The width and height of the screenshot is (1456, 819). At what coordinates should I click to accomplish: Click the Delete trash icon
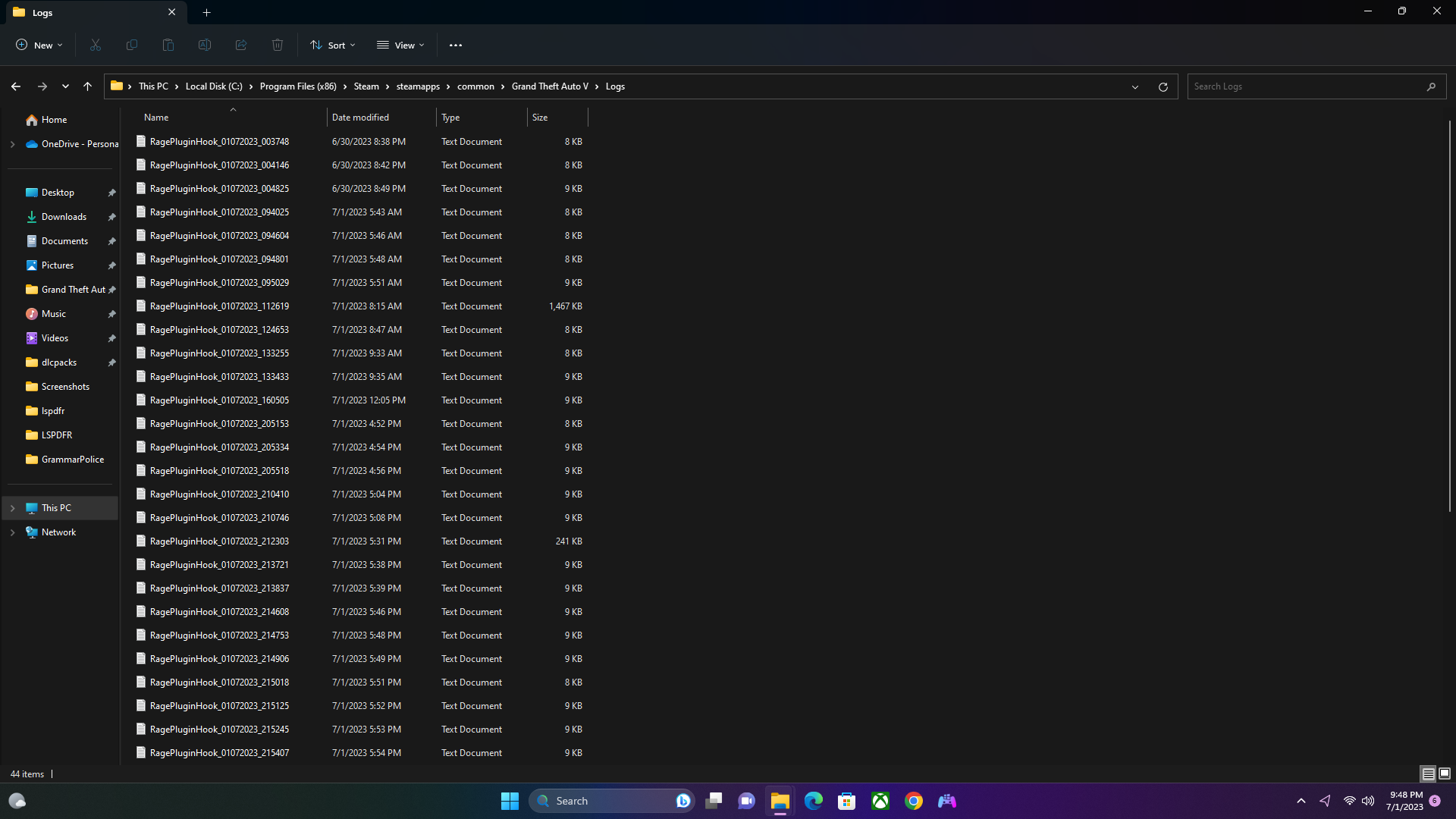pyautogui.click(x=278, y=45)
